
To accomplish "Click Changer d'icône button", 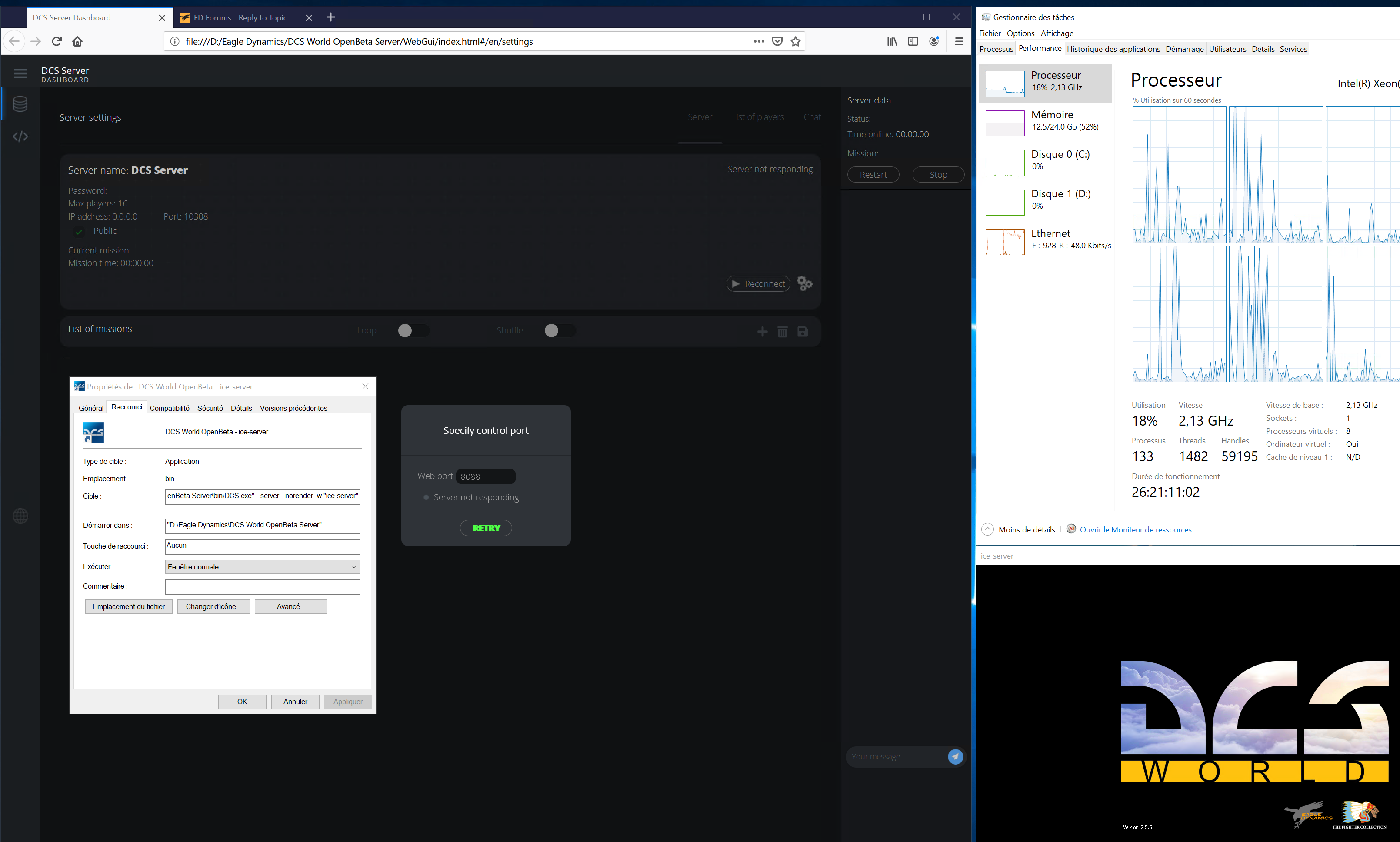I will [x=213, y=606].
